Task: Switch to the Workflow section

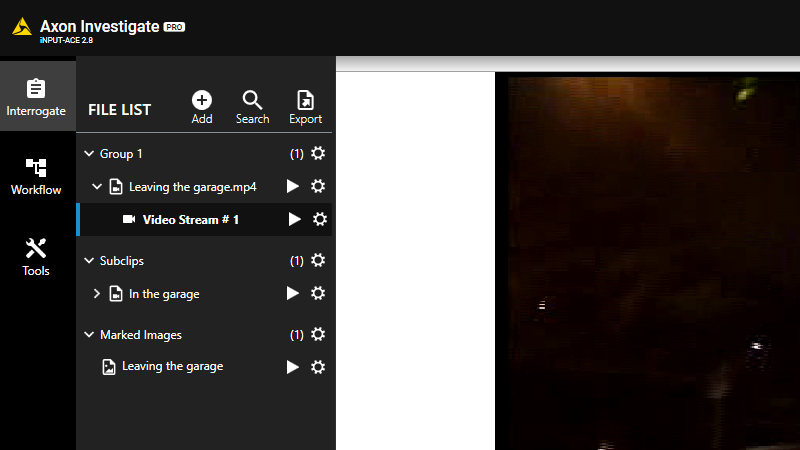Action: 36,177
